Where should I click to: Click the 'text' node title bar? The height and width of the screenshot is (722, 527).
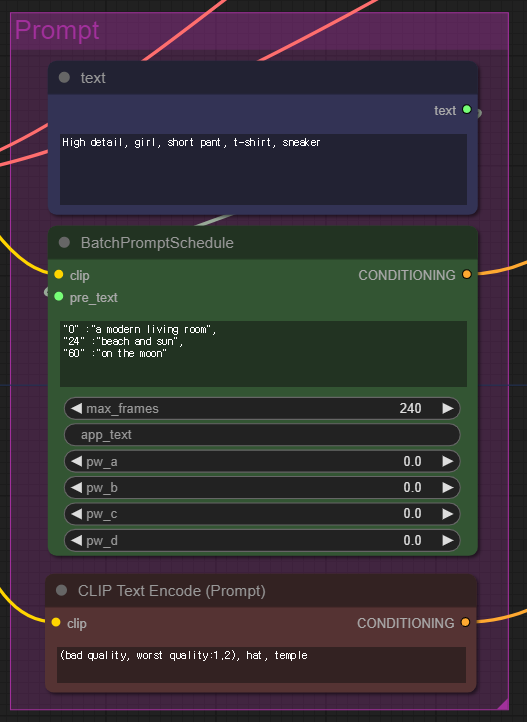(263, 78)
